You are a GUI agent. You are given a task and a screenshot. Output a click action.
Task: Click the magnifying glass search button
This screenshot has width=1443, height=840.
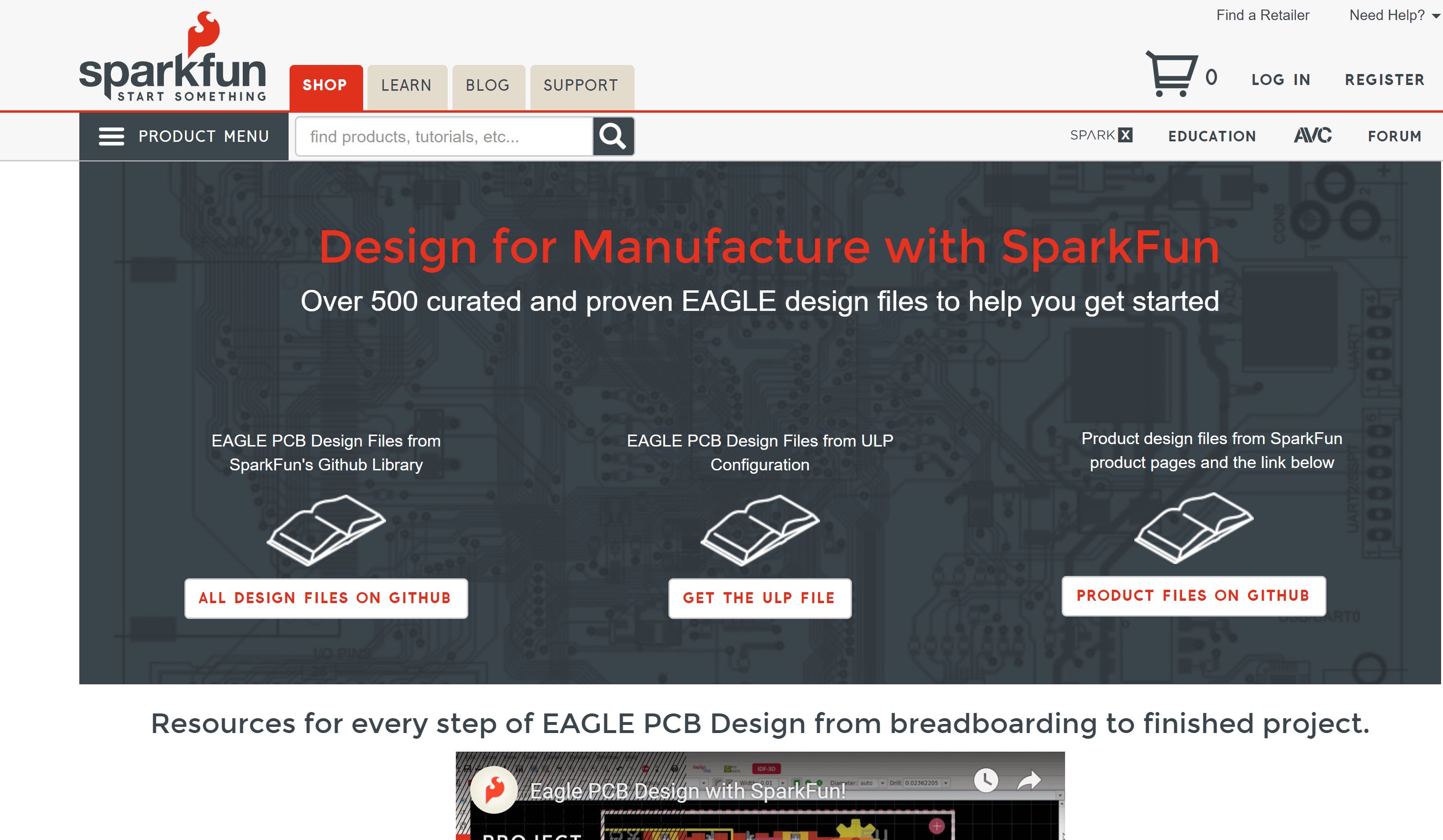[614, 136]
